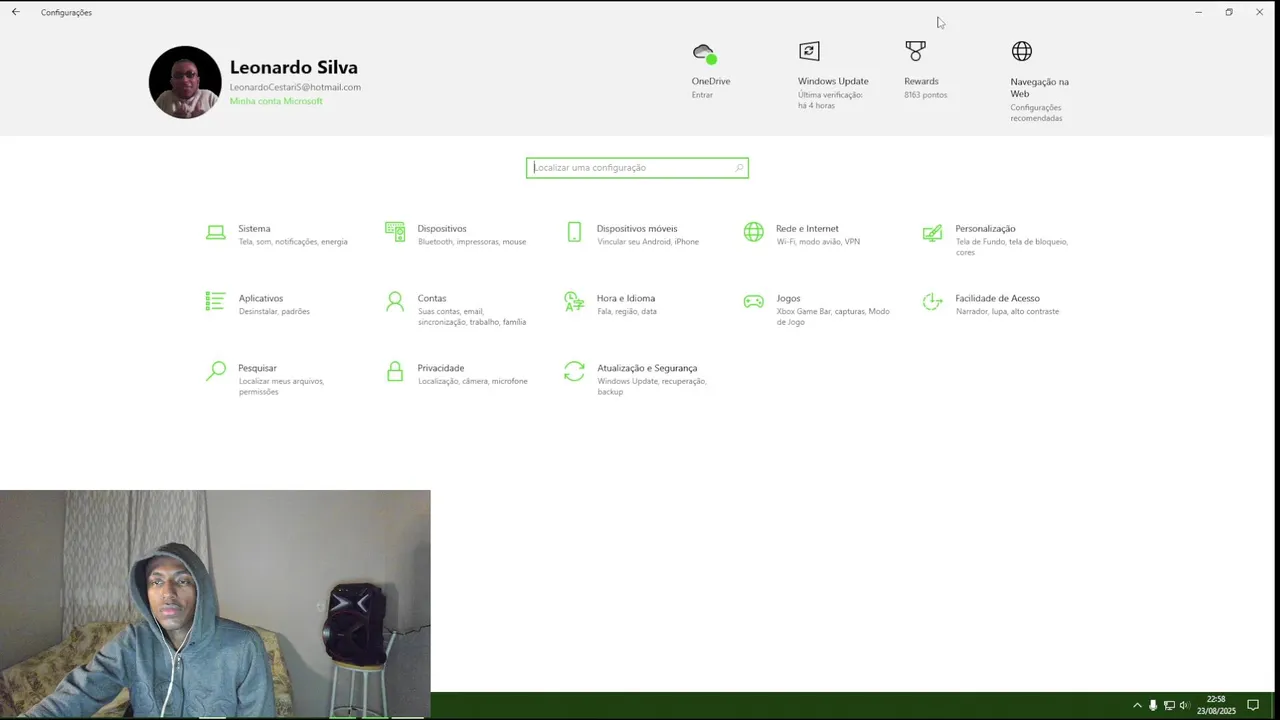This screenshot has height=720, width=1280.
Task: Click the Facilidade de Acesso label
Action: click(997, 298)
